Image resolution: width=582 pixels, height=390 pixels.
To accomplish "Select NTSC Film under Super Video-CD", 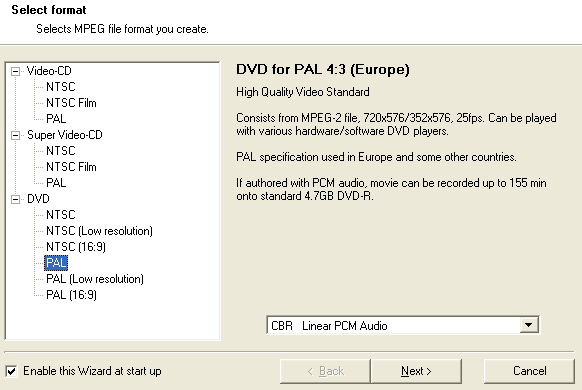I will coord(71,167).
